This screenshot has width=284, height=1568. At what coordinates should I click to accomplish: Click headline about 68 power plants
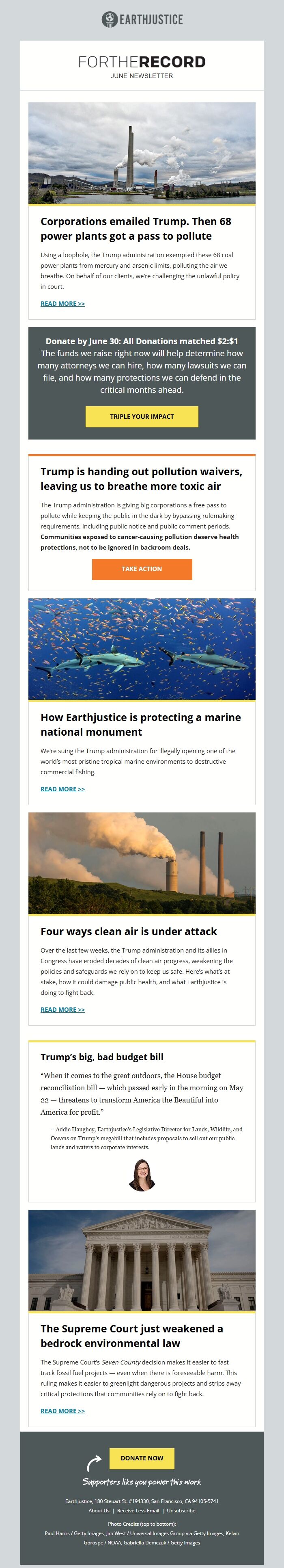[x=136, y=228]
